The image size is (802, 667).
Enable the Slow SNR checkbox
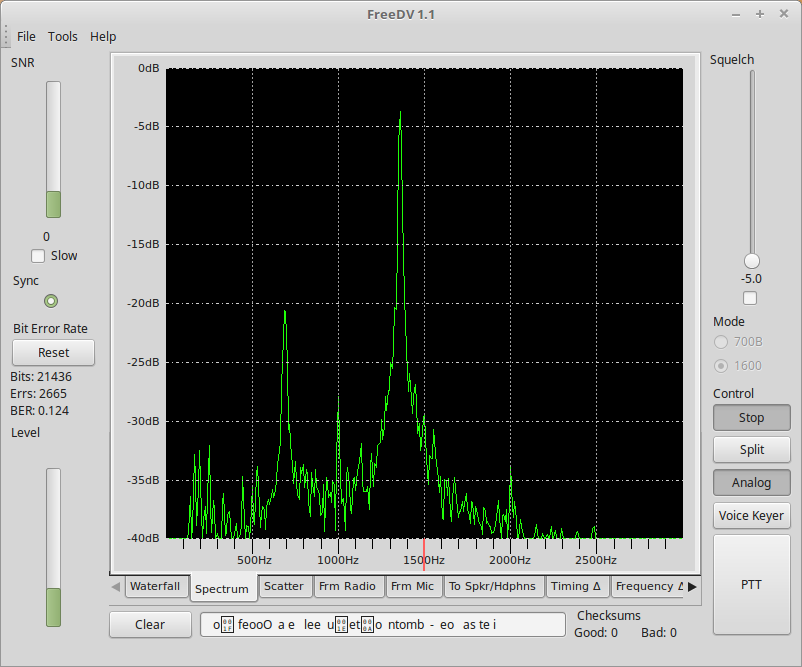point(38,256)
